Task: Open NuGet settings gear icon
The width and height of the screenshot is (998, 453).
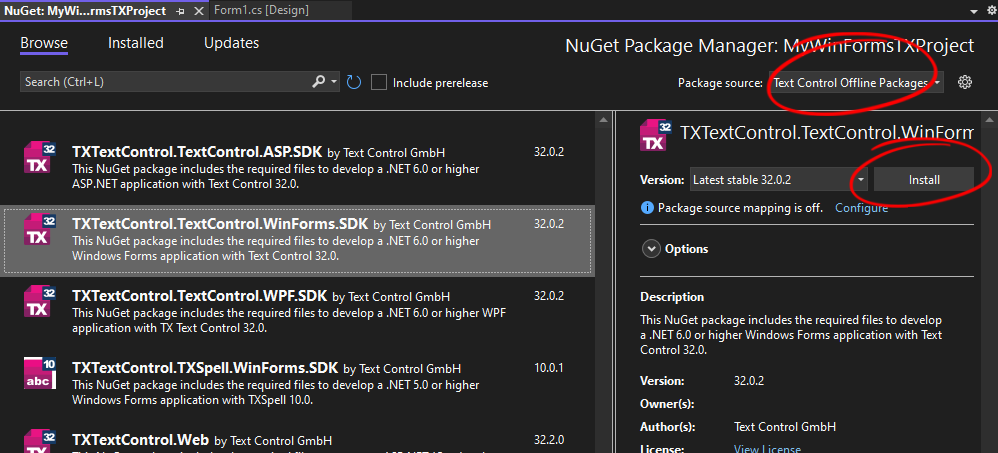Action: (965, 82)
